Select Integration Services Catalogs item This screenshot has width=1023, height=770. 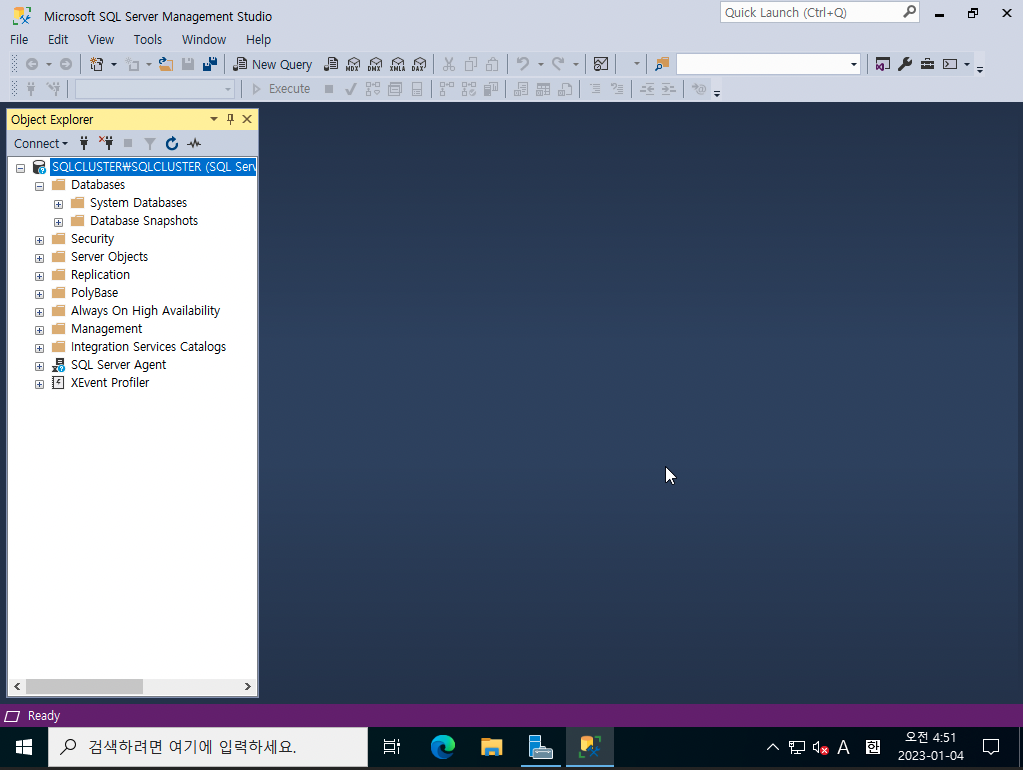pos(148,346)
